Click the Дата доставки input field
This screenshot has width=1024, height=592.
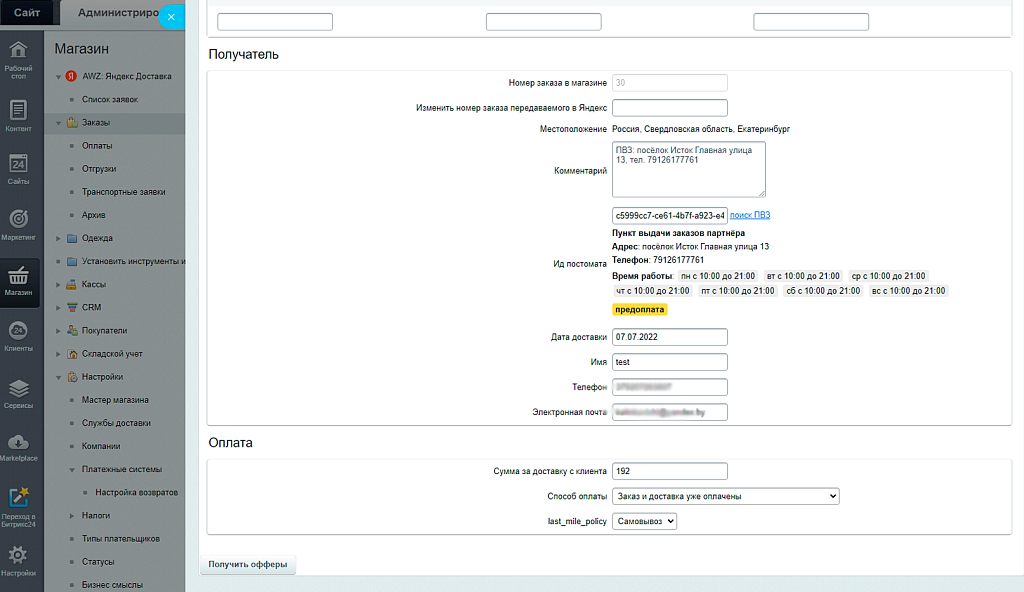[669, 337]
